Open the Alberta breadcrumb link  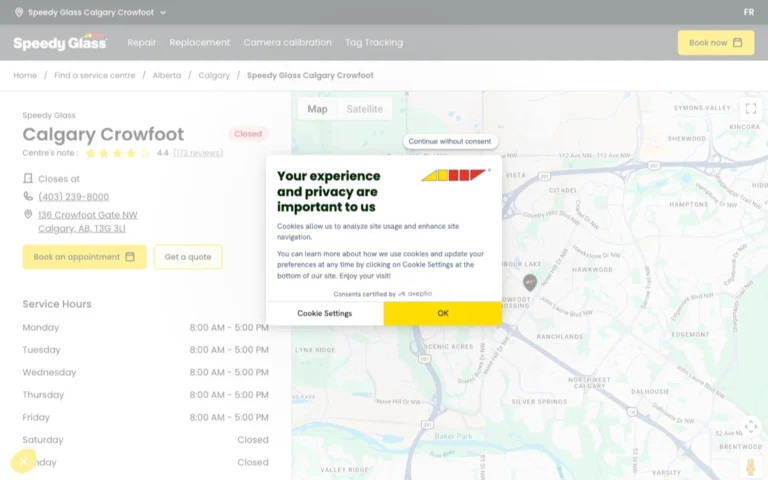[167, 75]
